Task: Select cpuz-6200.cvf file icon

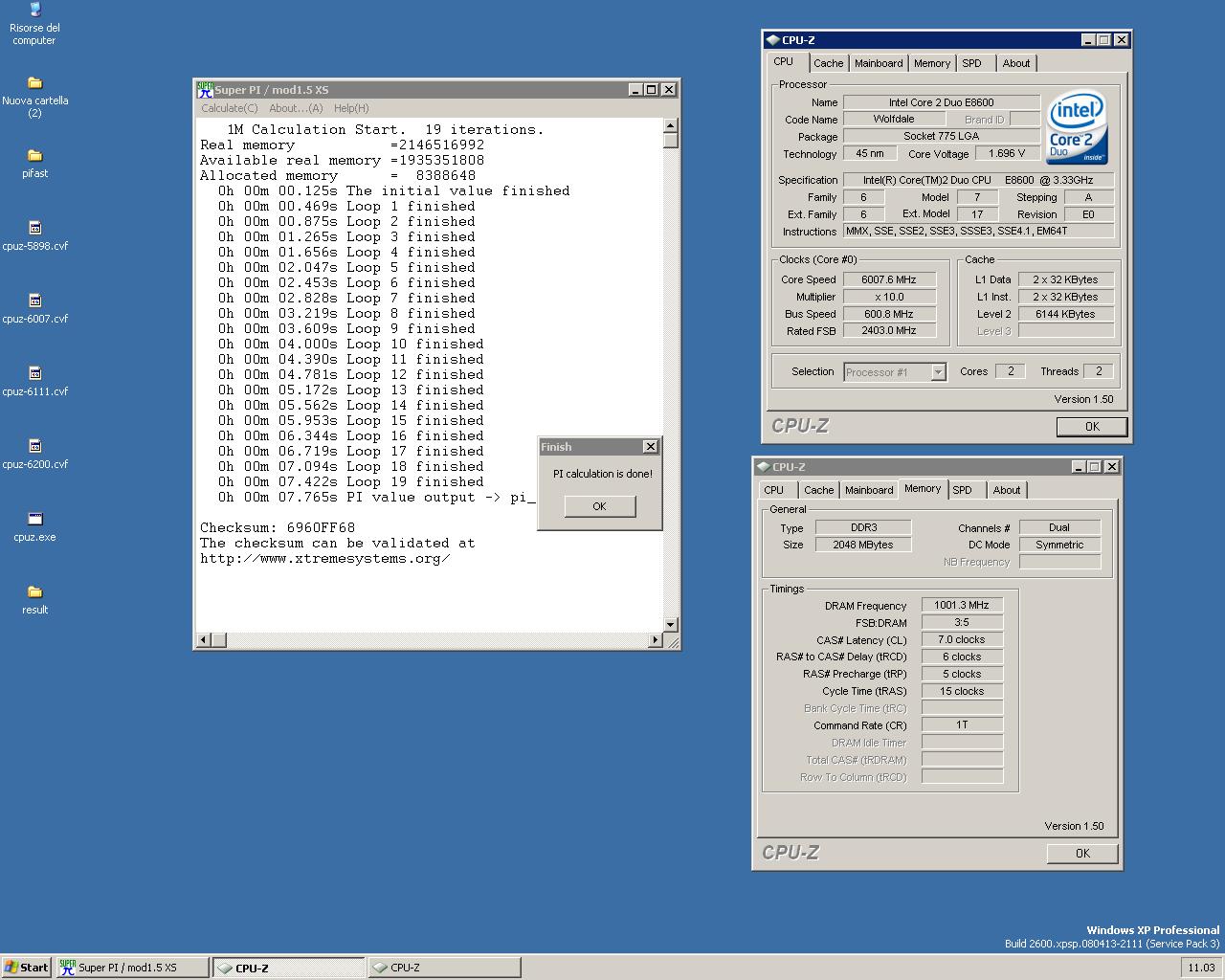Action: (34, 447)
